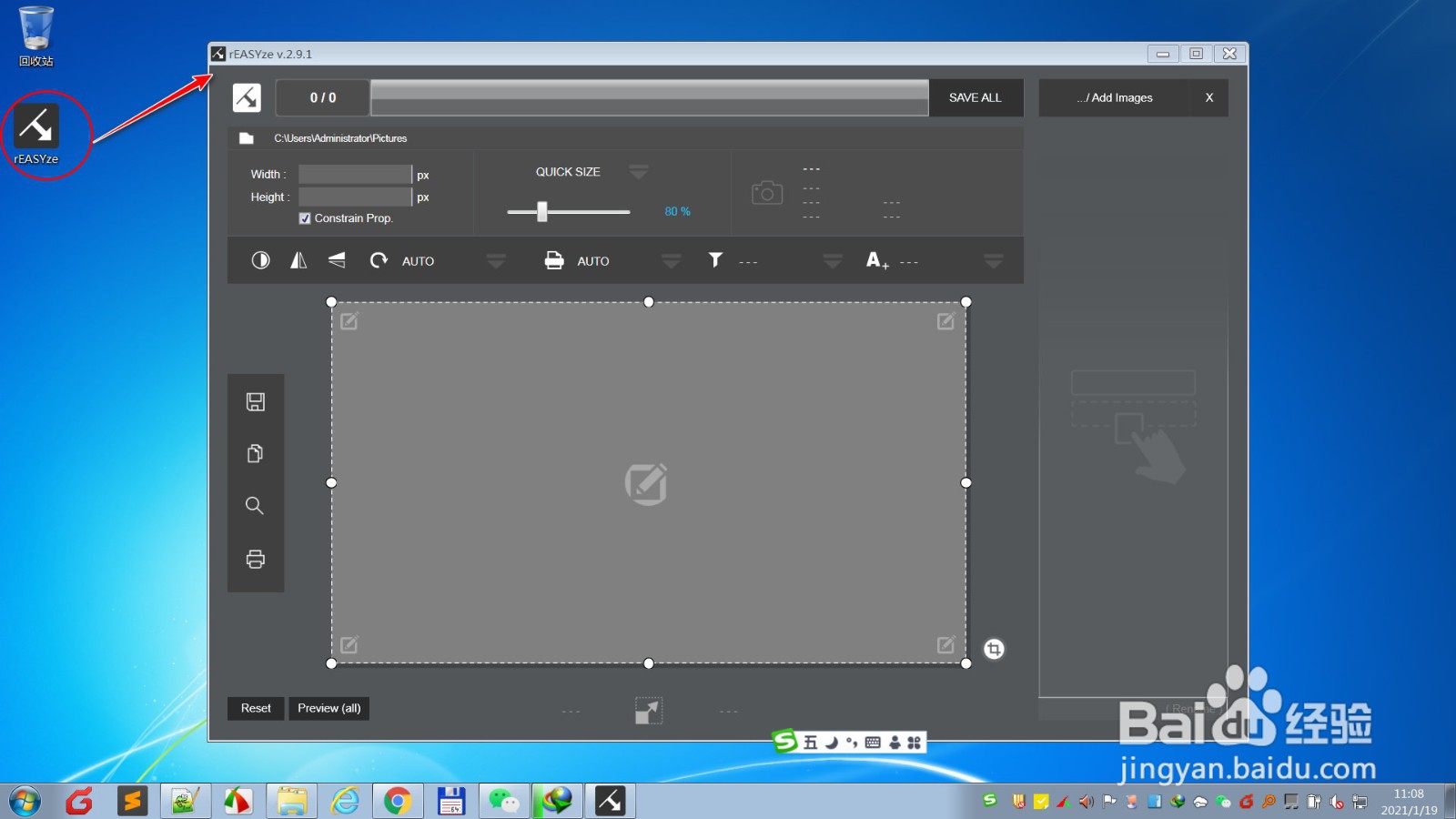This screenshot has width=1456, height=819.
Task: Click the magnifier zoom icon in sidebar
Action: (x=255, y=506)
